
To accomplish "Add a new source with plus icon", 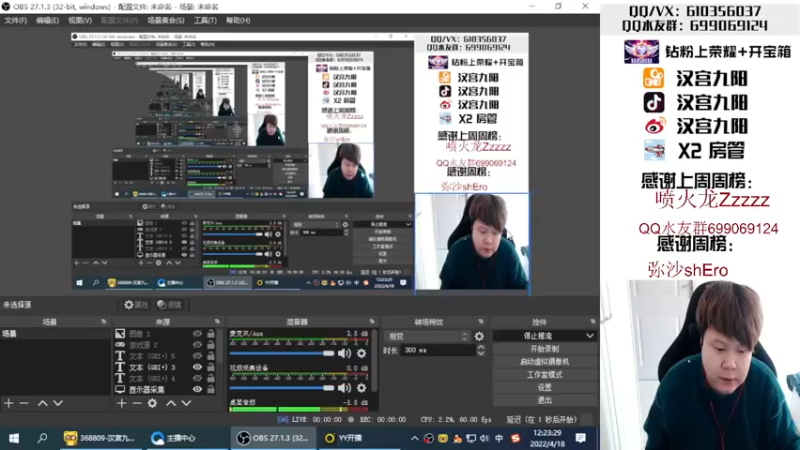I will tap(121, 403).
